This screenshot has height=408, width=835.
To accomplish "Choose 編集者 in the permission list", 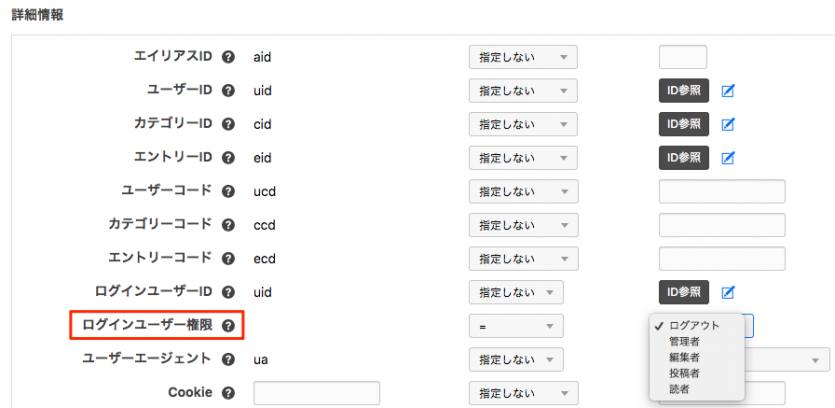I will pos(685,357).
